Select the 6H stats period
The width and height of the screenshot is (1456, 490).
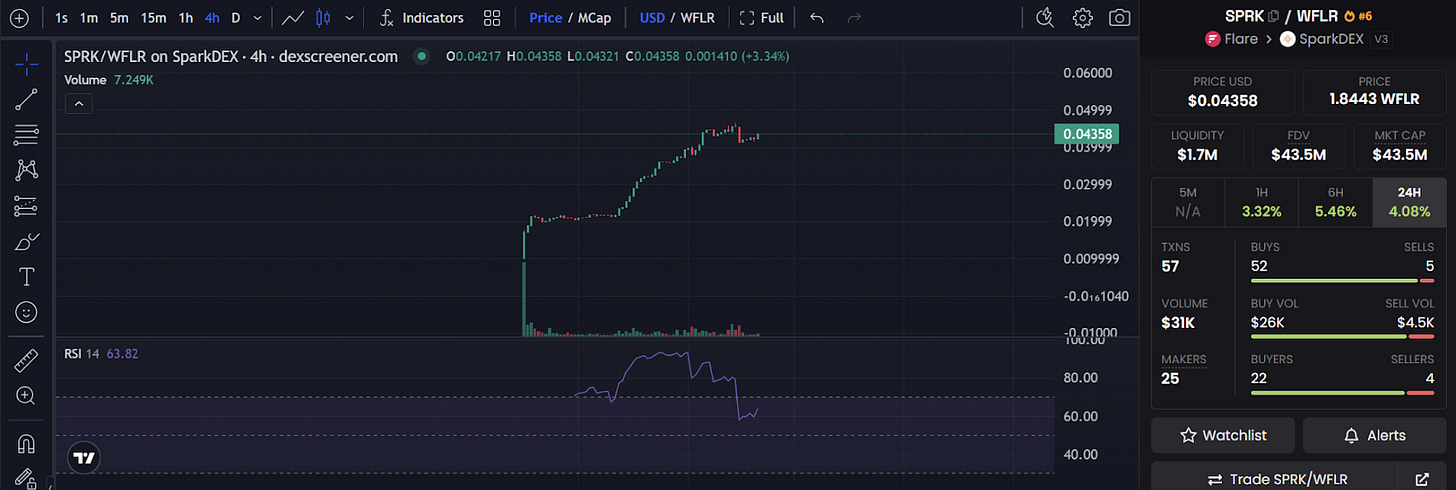click(1335, 203)
